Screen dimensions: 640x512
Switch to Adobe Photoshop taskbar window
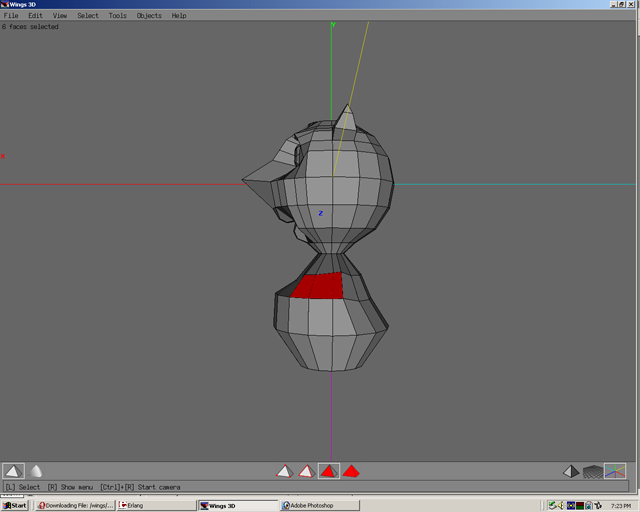click(320, 505)
